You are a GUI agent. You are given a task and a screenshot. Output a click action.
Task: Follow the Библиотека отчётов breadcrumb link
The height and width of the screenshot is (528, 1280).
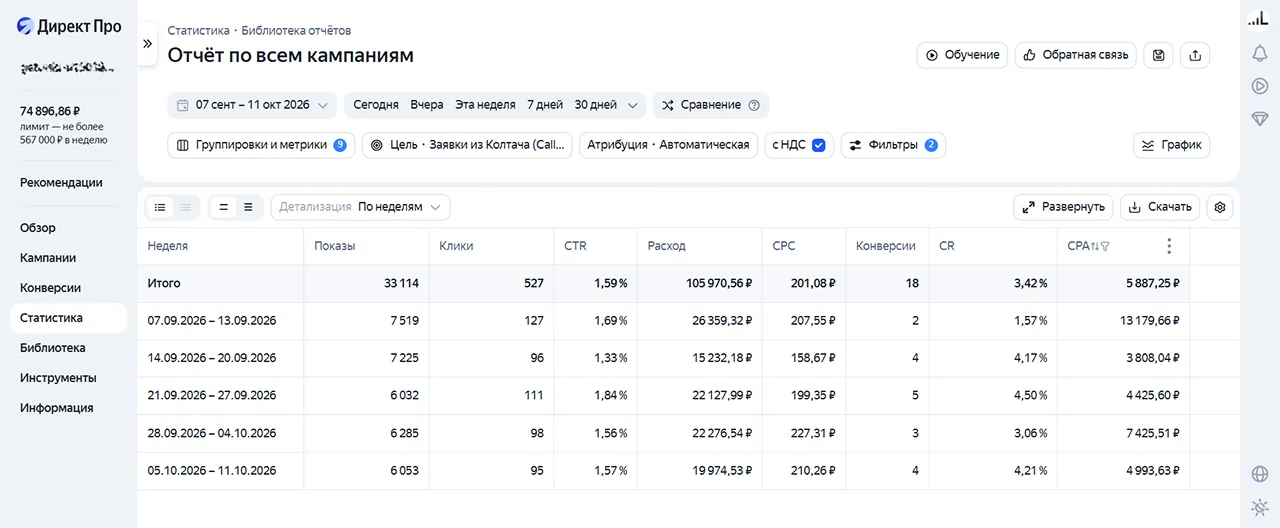[296, 31]
